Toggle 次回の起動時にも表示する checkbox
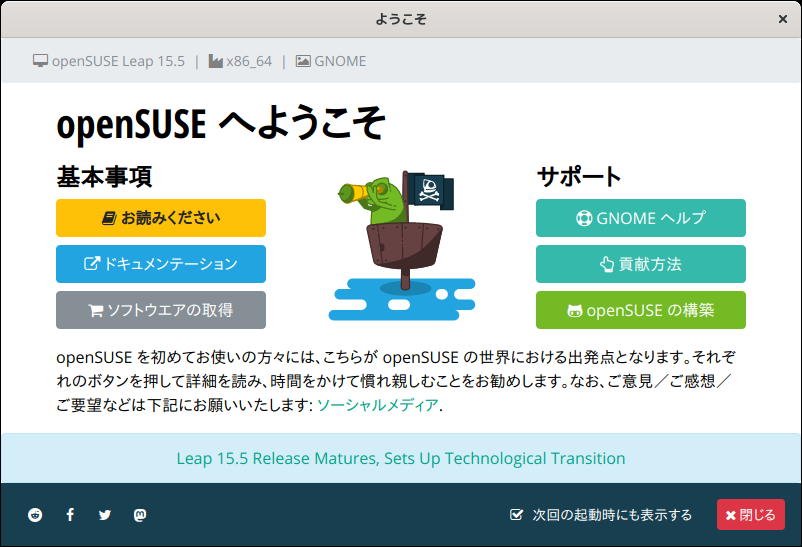This screenshot has height=547, width=802. (x=517, y=515)
